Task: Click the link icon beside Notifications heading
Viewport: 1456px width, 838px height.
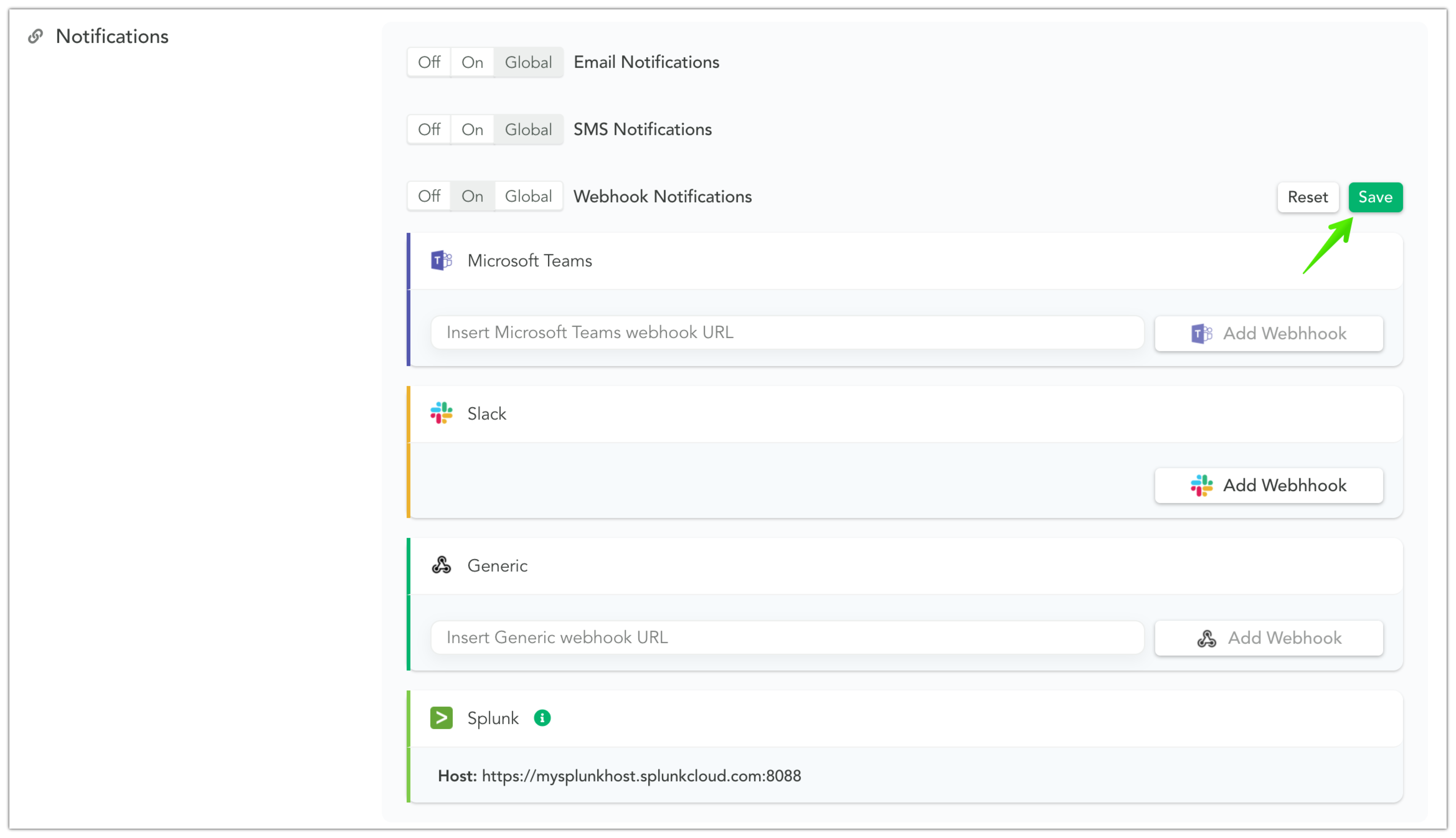Action: 36,36
